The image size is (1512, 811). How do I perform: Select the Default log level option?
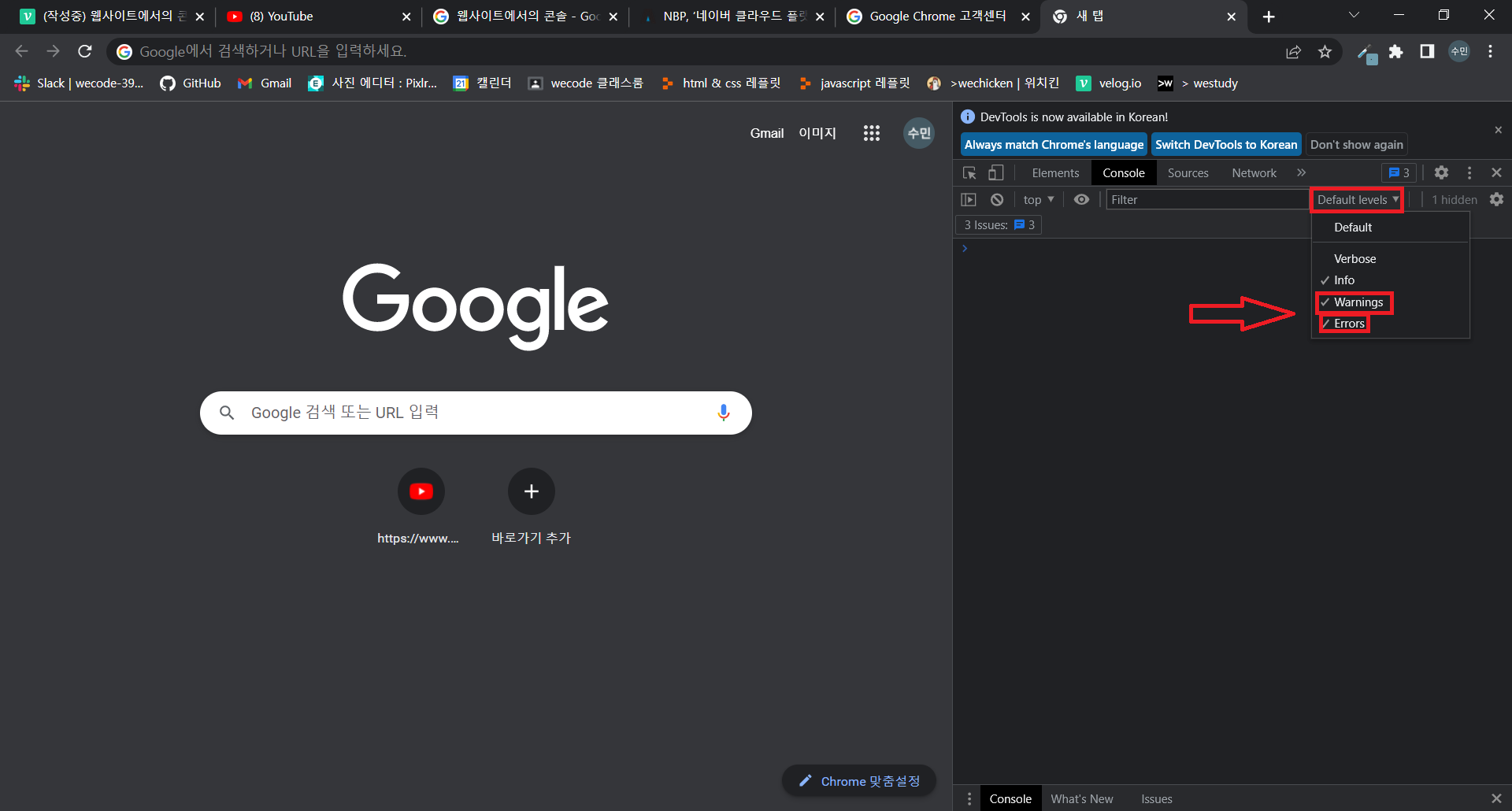pos(1390,227)
